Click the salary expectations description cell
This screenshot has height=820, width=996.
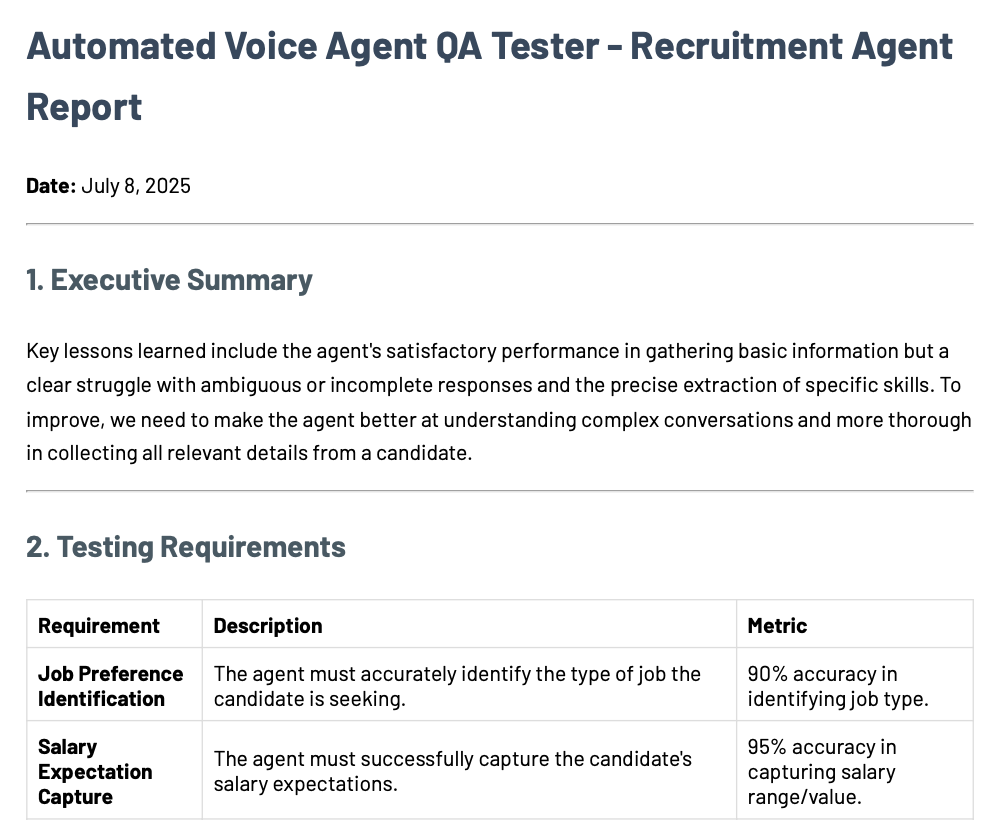(x=469, y=770)
